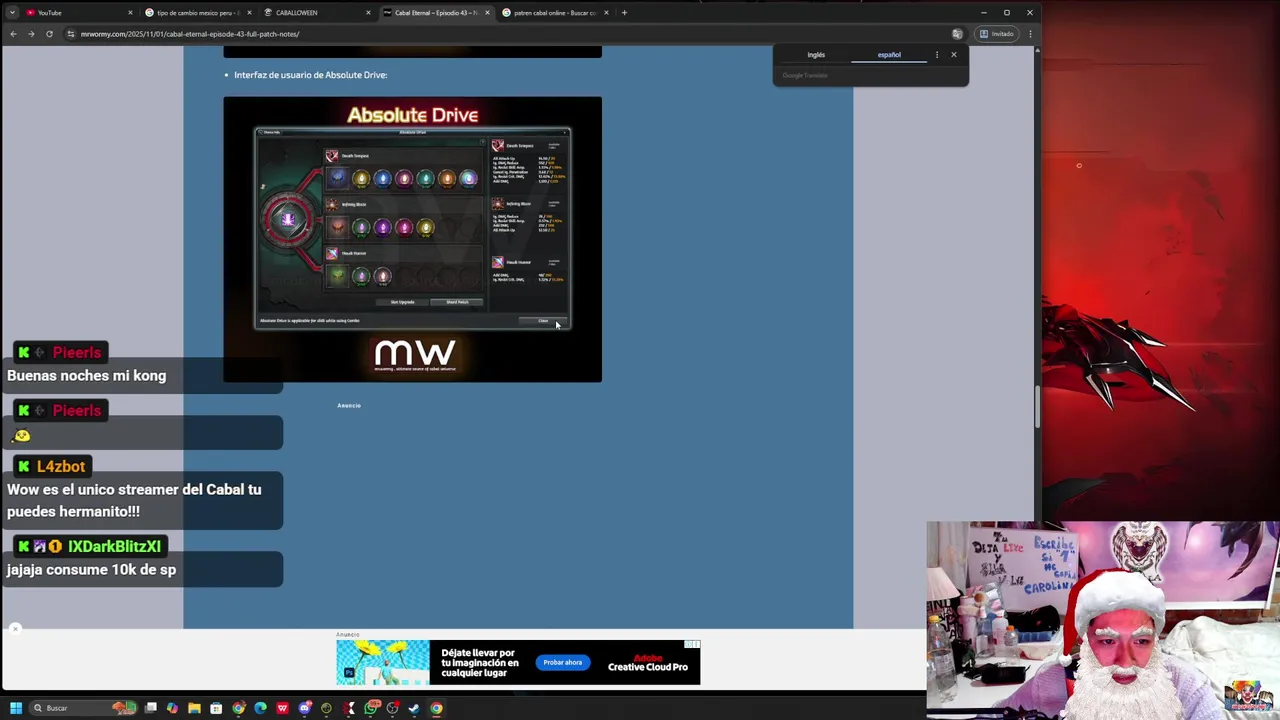Close the YouTube tab

click(130, 13)
